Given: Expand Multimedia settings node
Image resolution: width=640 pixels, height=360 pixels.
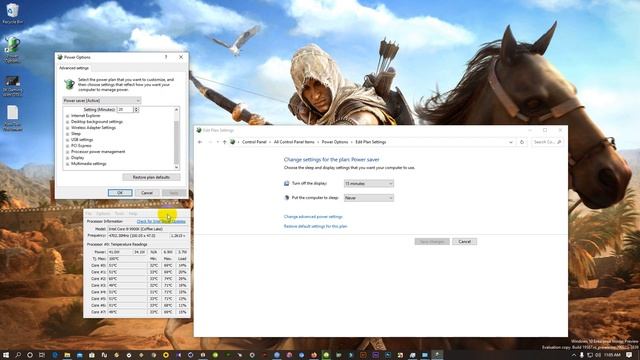Looking at the screenshot, I should [68, 164].
